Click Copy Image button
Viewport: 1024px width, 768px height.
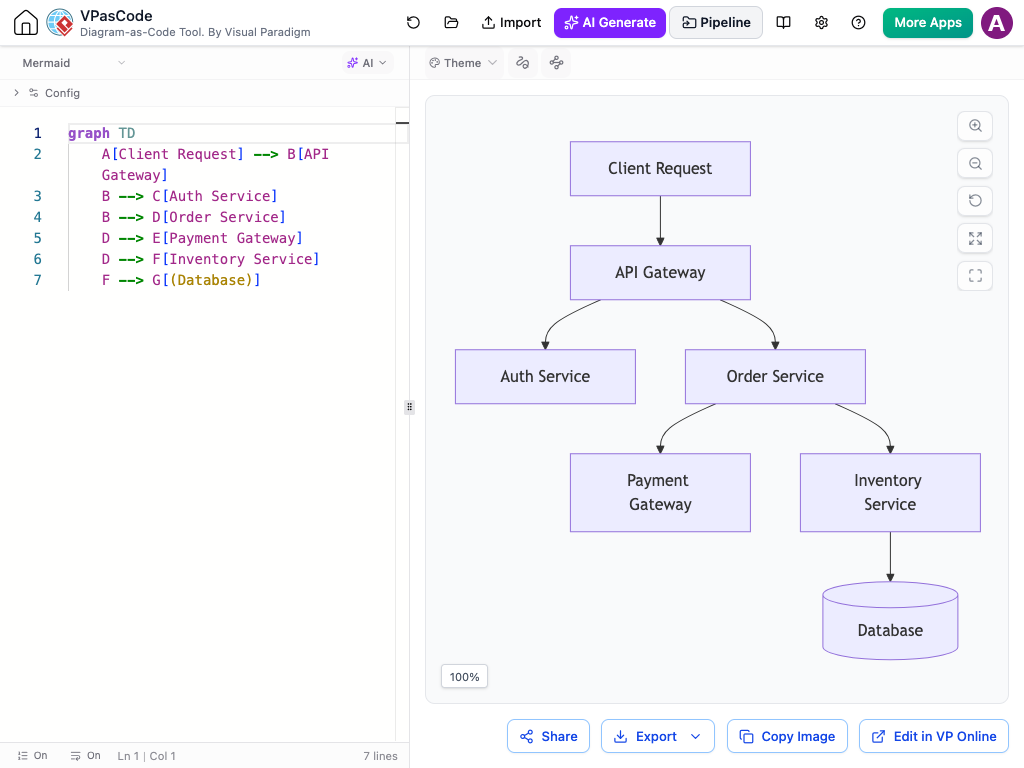787,736
